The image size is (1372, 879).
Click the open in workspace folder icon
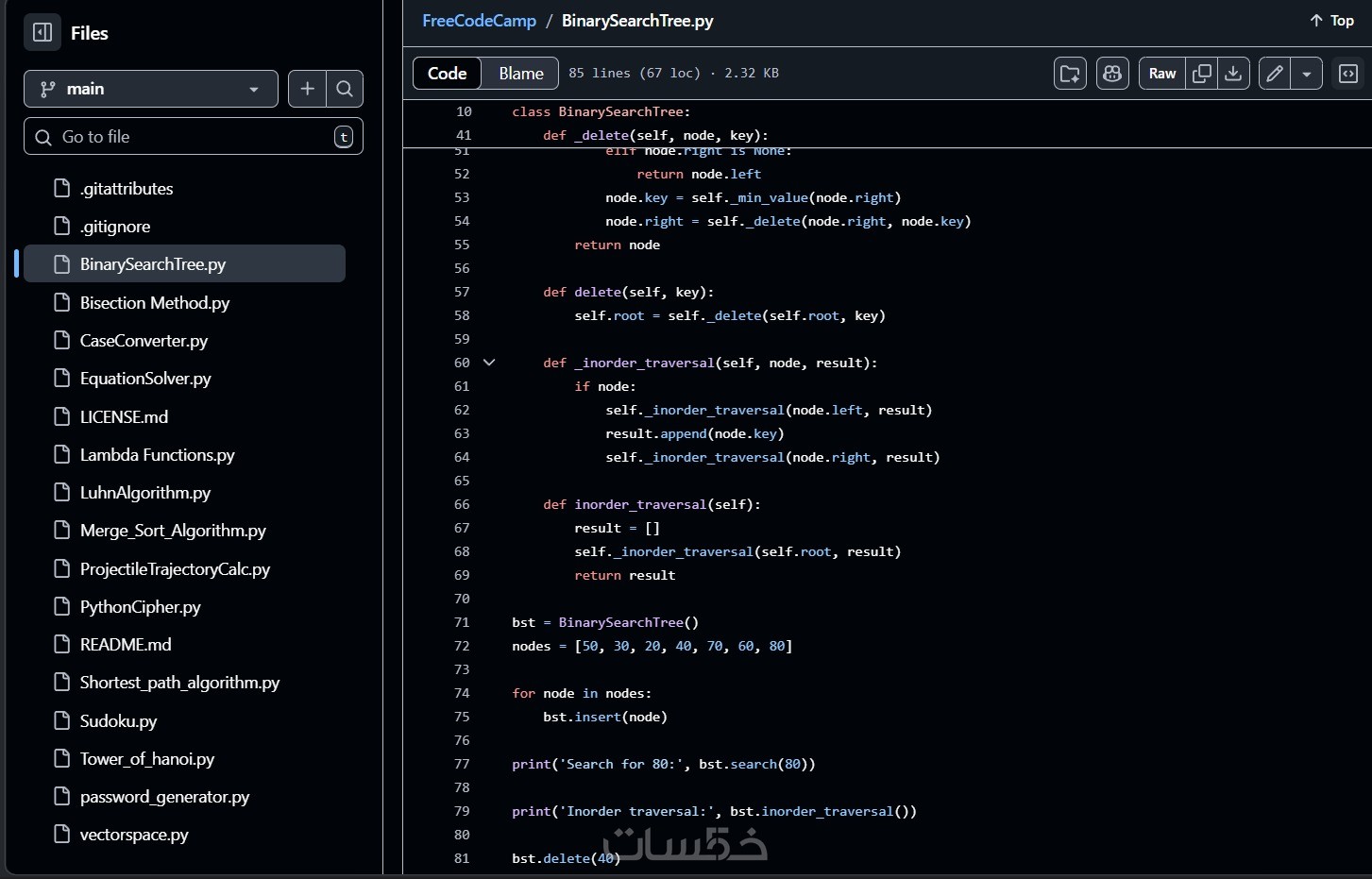(x=1070, y=74)
